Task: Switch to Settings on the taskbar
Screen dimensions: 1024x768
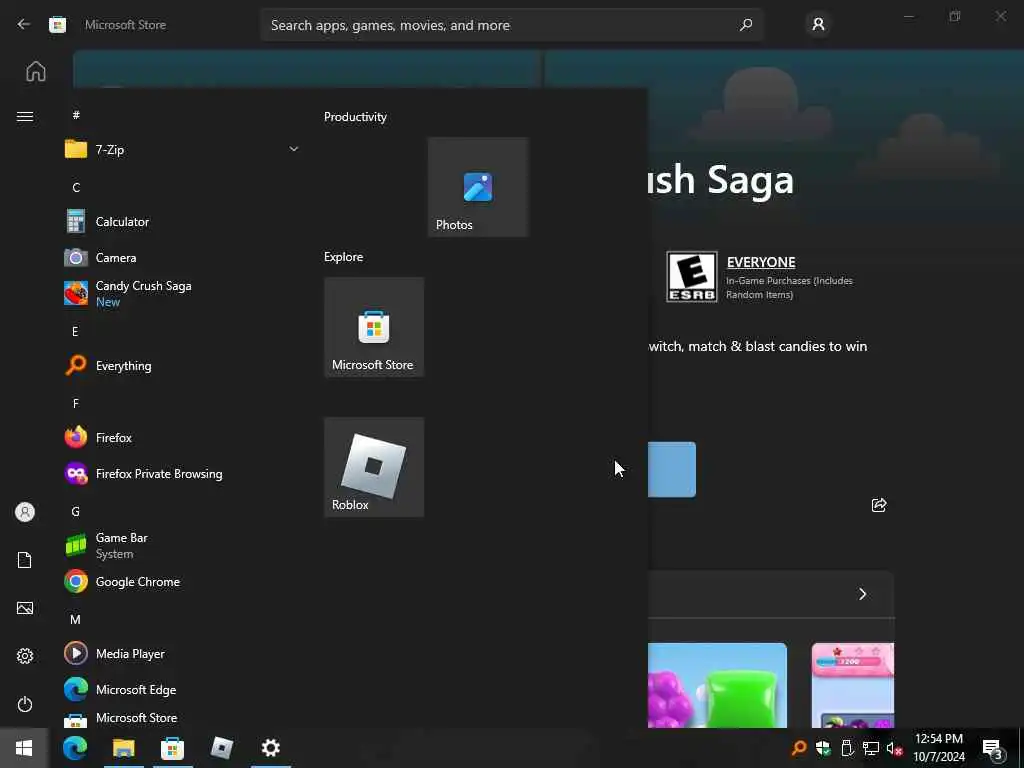Action: 270,748
